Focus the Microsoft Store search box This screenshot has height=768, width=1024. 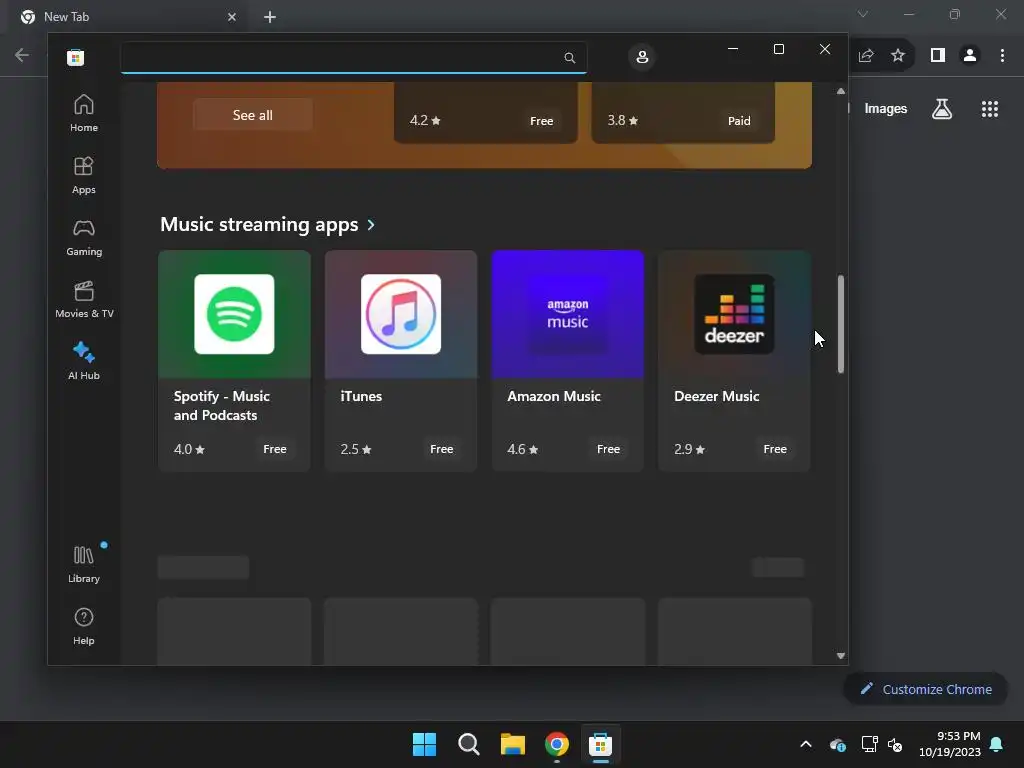[x=353, y=58]
